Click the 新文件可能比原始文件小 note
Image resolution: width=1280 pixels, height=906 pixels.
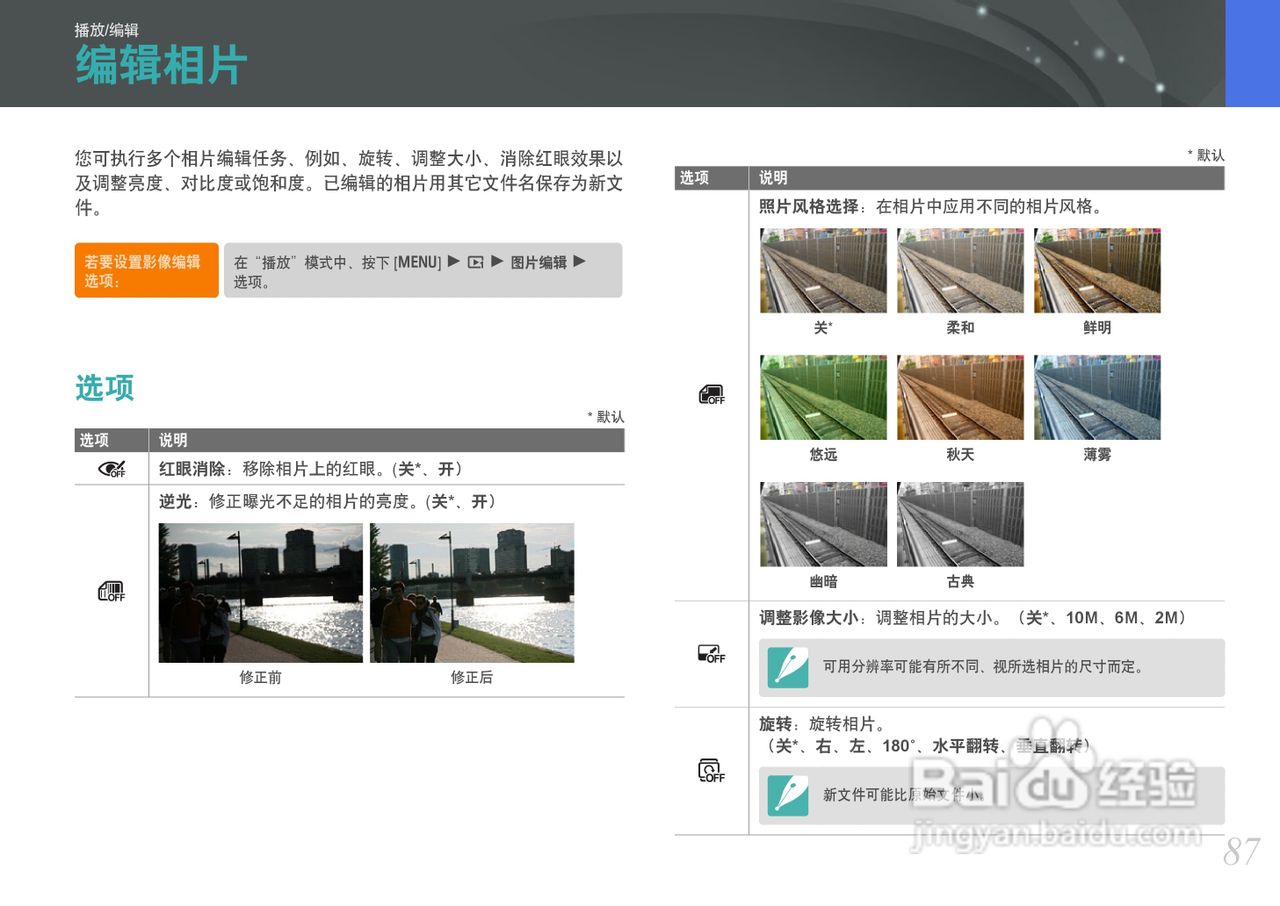[x=903, y=795]
